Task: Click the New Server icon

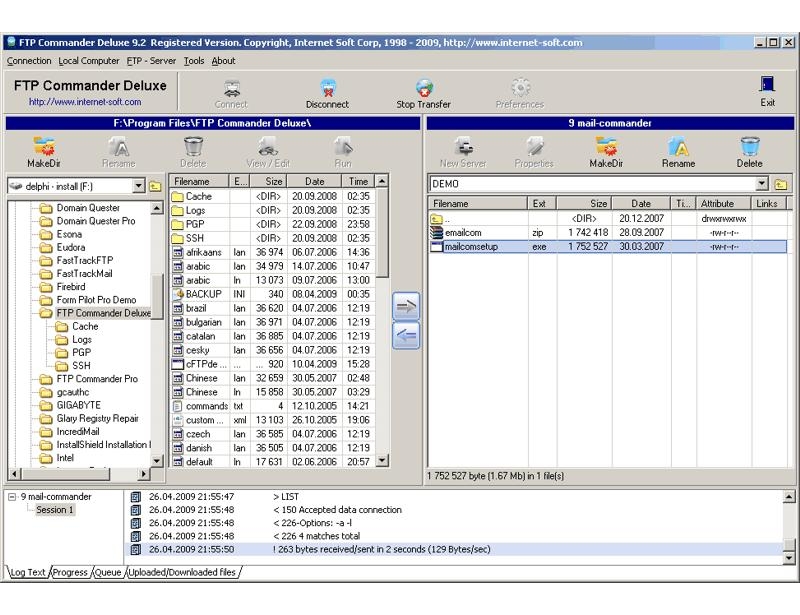Action: click(463, 146)
